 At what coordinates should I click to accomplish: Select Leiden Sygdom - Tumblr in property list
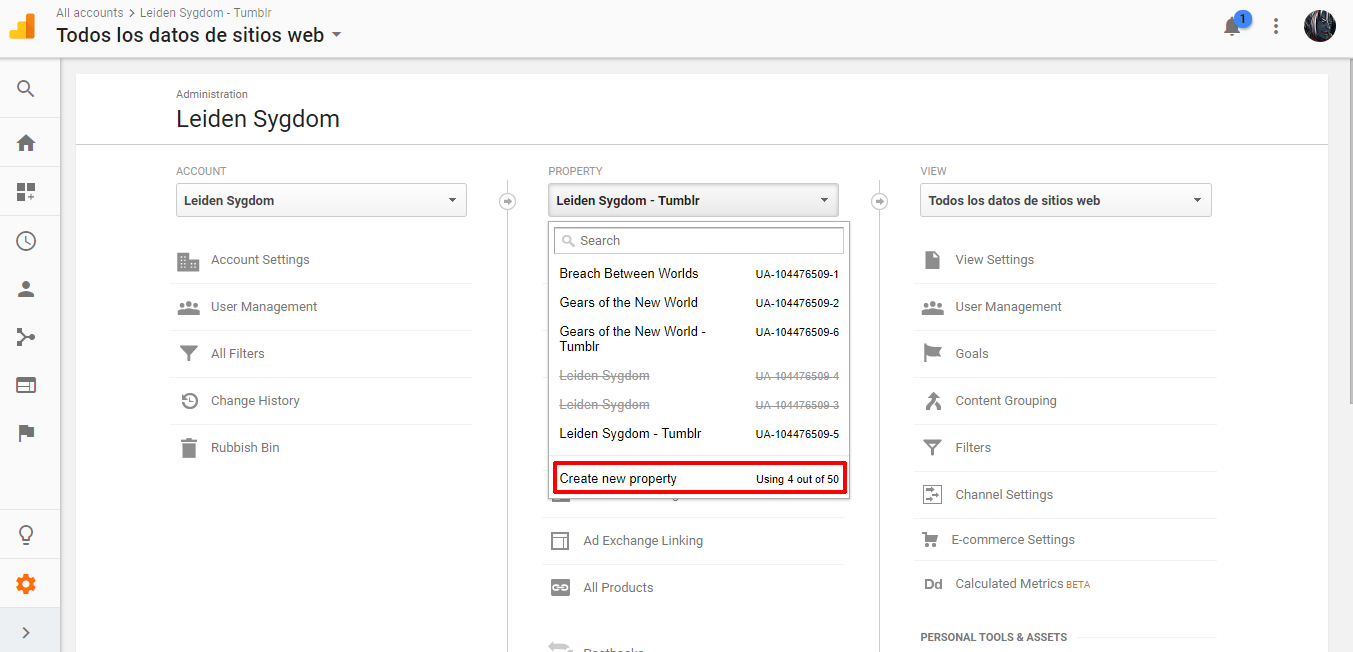point(699,434)
